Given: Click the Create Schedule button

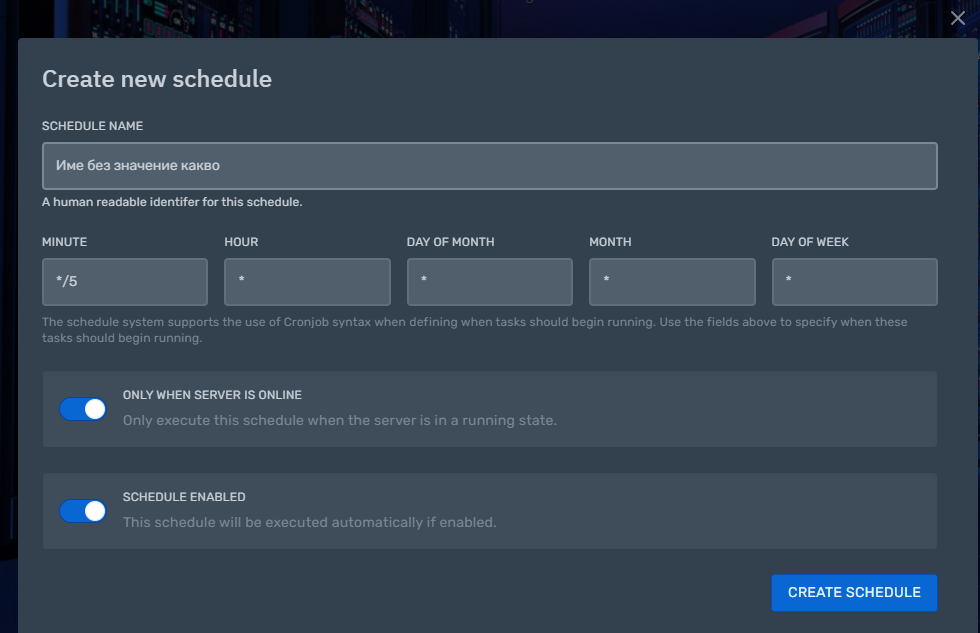Looking at the screenshot, I should (x=854, y=592).
